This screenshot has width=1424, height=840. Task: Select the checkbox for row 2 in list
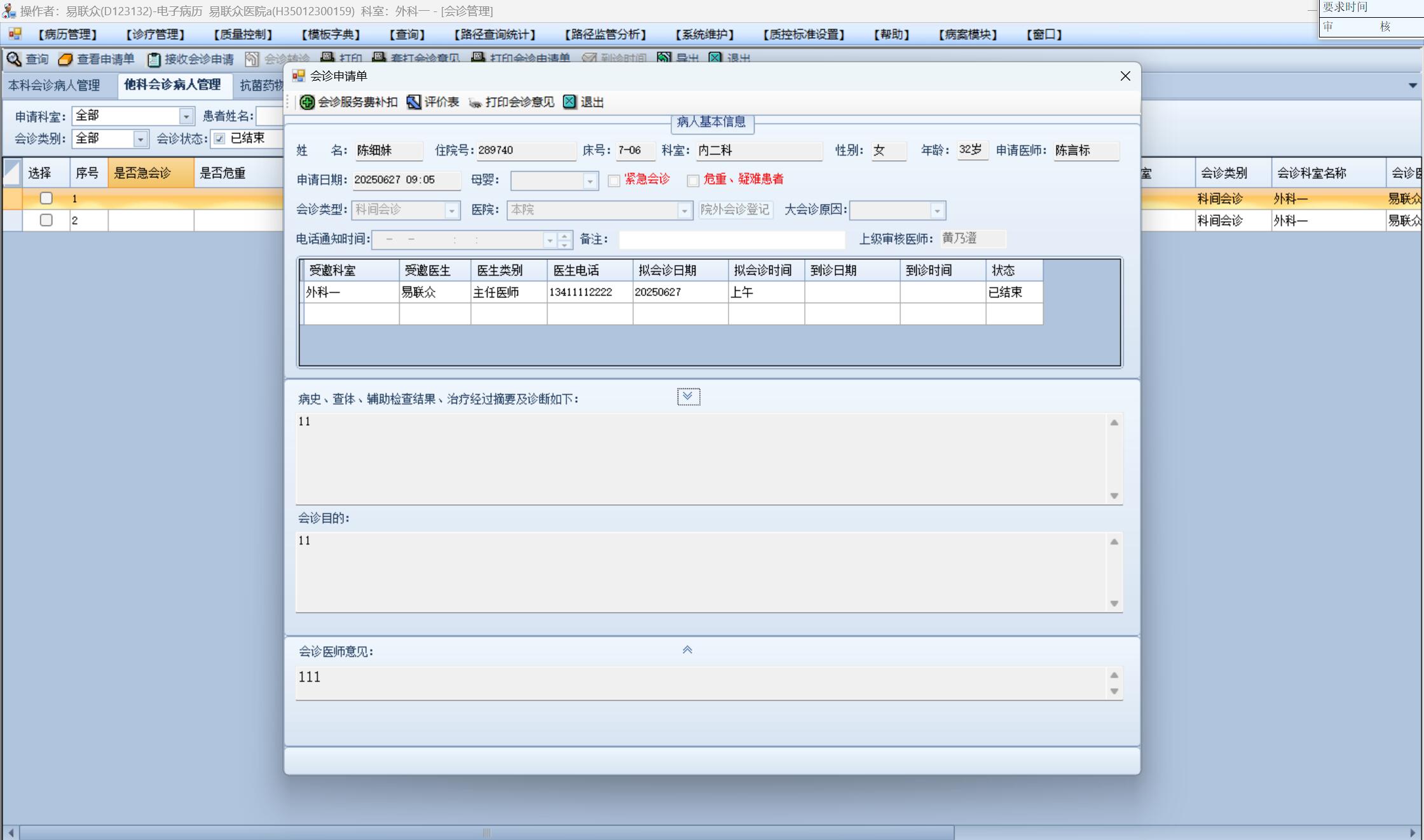point(46,220)
